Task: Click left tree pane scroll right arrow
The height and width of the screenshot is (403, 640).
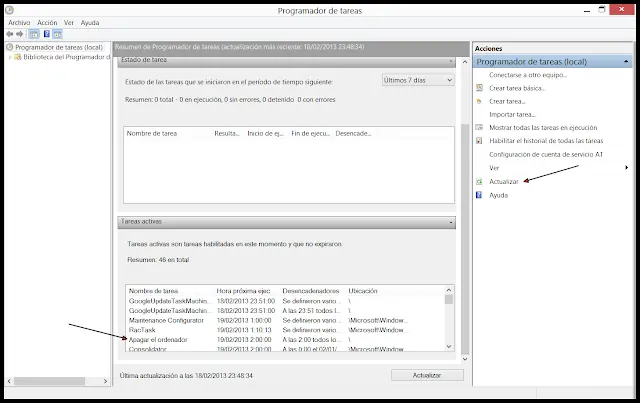Action: 105,381
